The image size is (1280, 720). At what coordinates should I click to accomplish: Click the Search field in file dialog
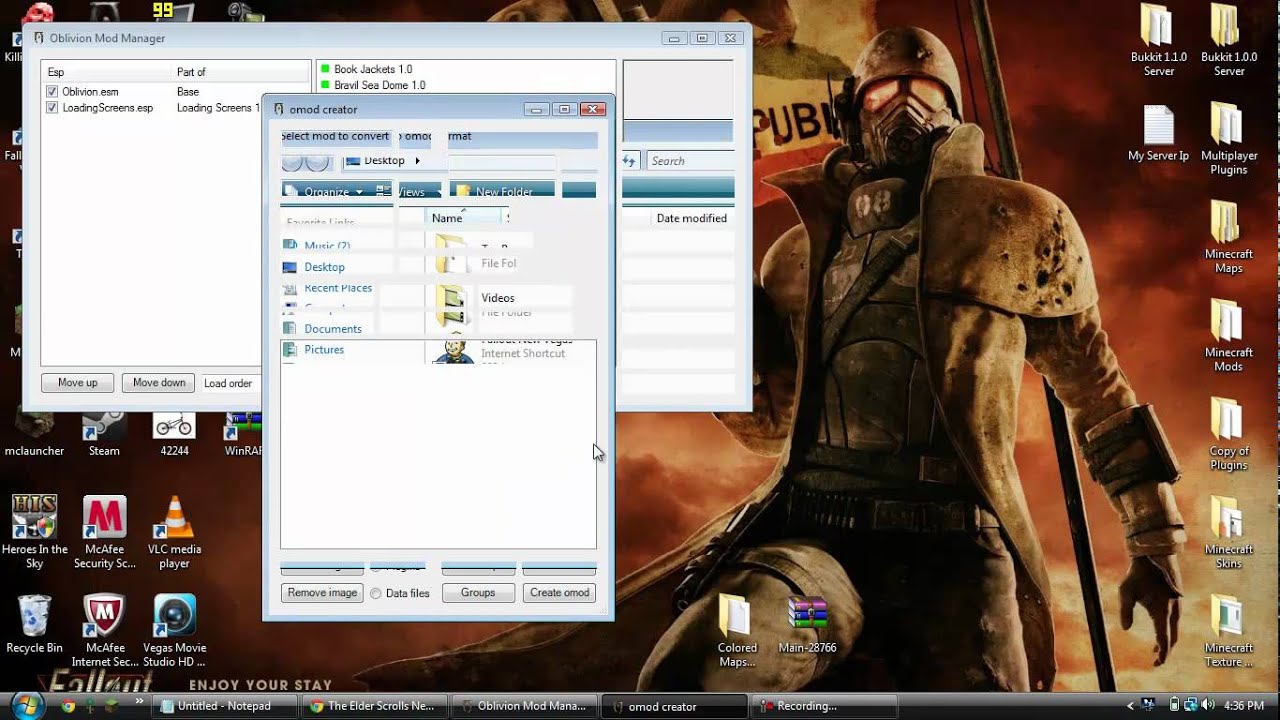690,161
